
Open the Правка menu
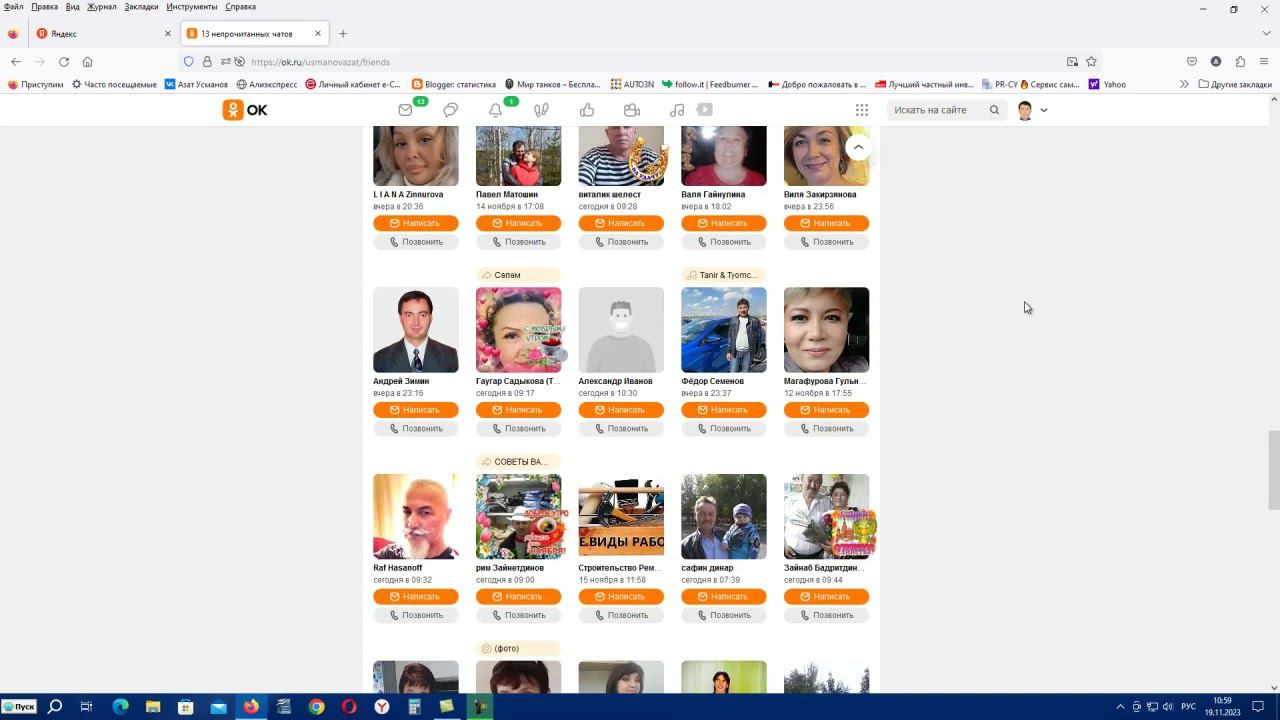tap(44, 7)
